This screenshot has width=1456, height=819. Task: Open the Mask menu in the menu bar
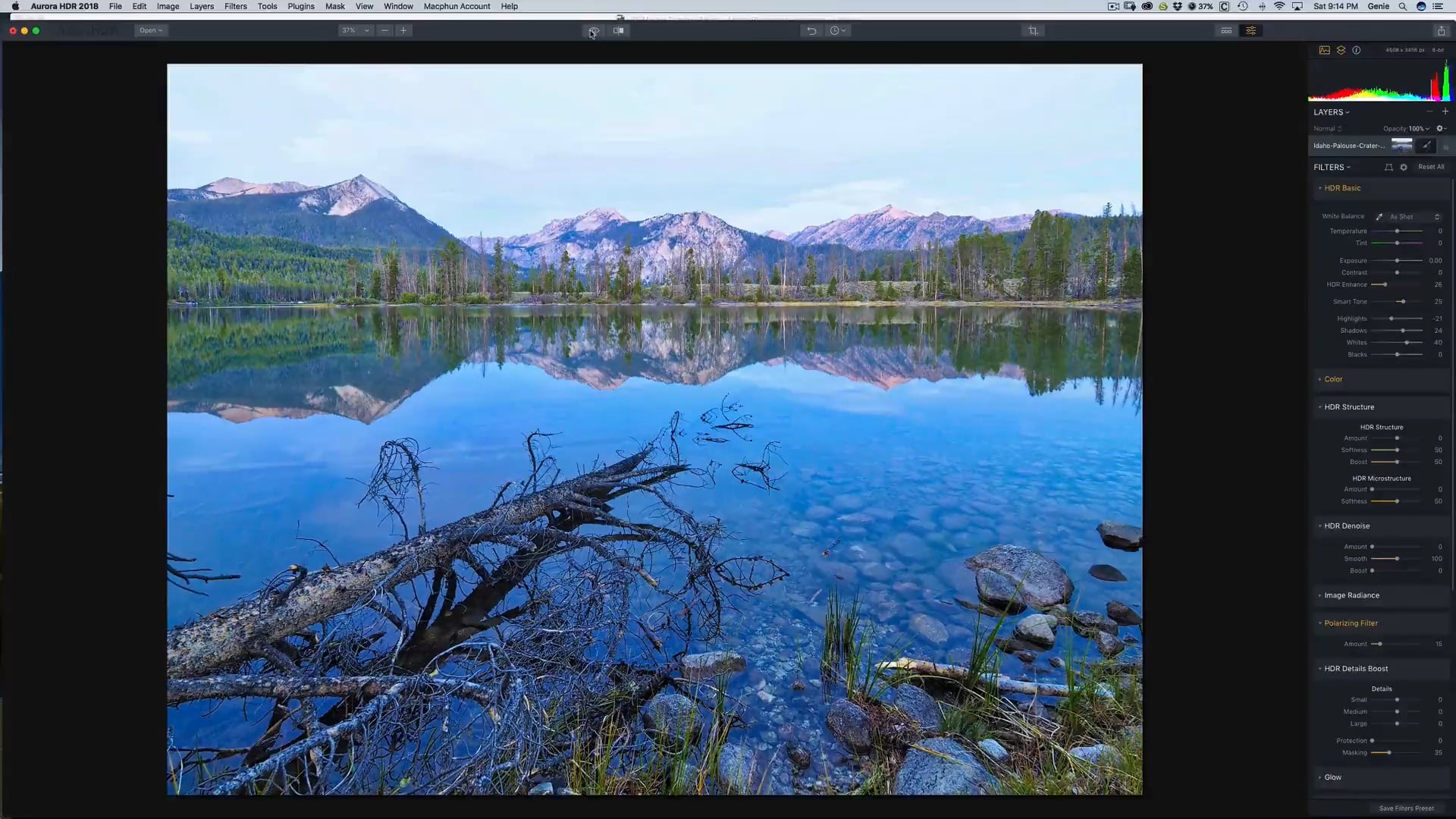tap(334, 6)
